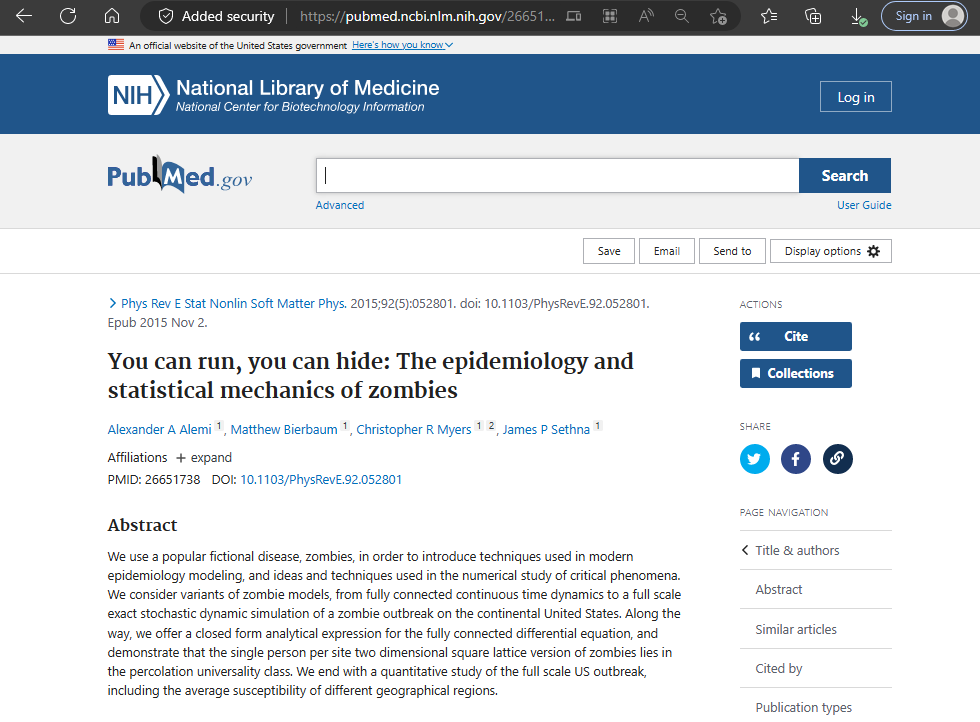Open the User Guide link

coord(864,205)
